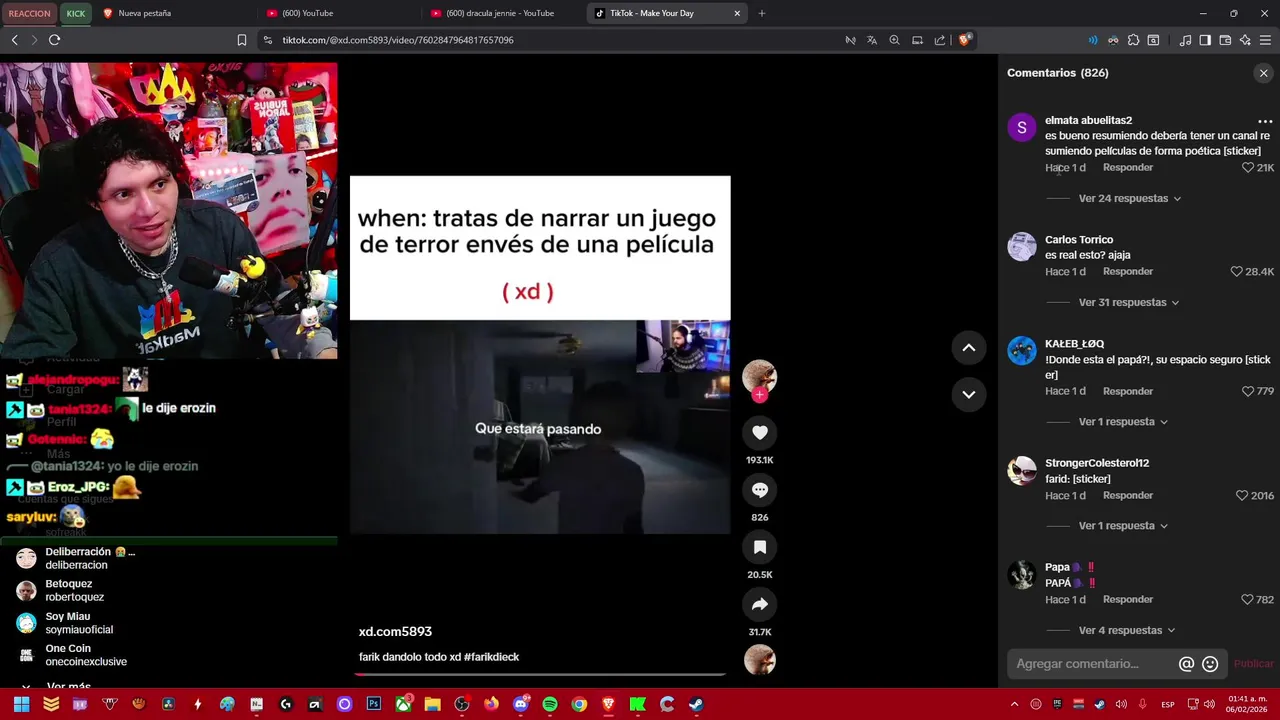Like Papa's comment with heart
Image resolution: width=1280 pixels, height=720 pixels.
[1247, 600]
